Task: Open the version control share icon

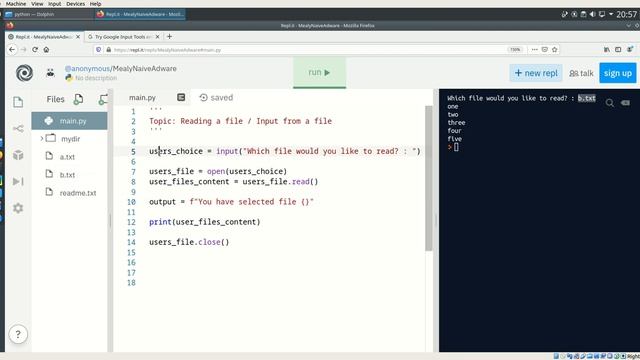Action: click(18, 129)
